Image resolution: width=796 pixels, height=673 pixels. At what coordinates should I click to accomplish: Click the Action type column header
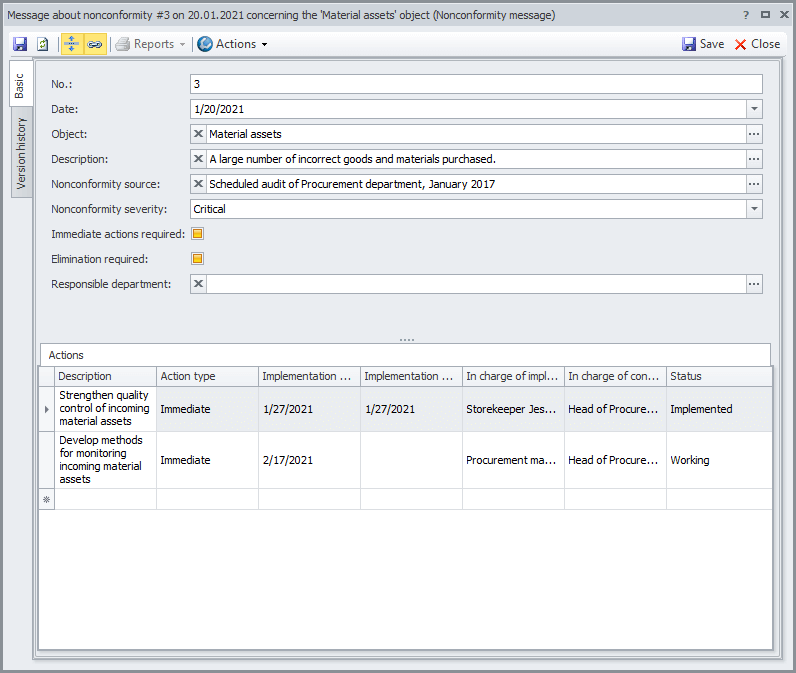(x=207, y=376)
